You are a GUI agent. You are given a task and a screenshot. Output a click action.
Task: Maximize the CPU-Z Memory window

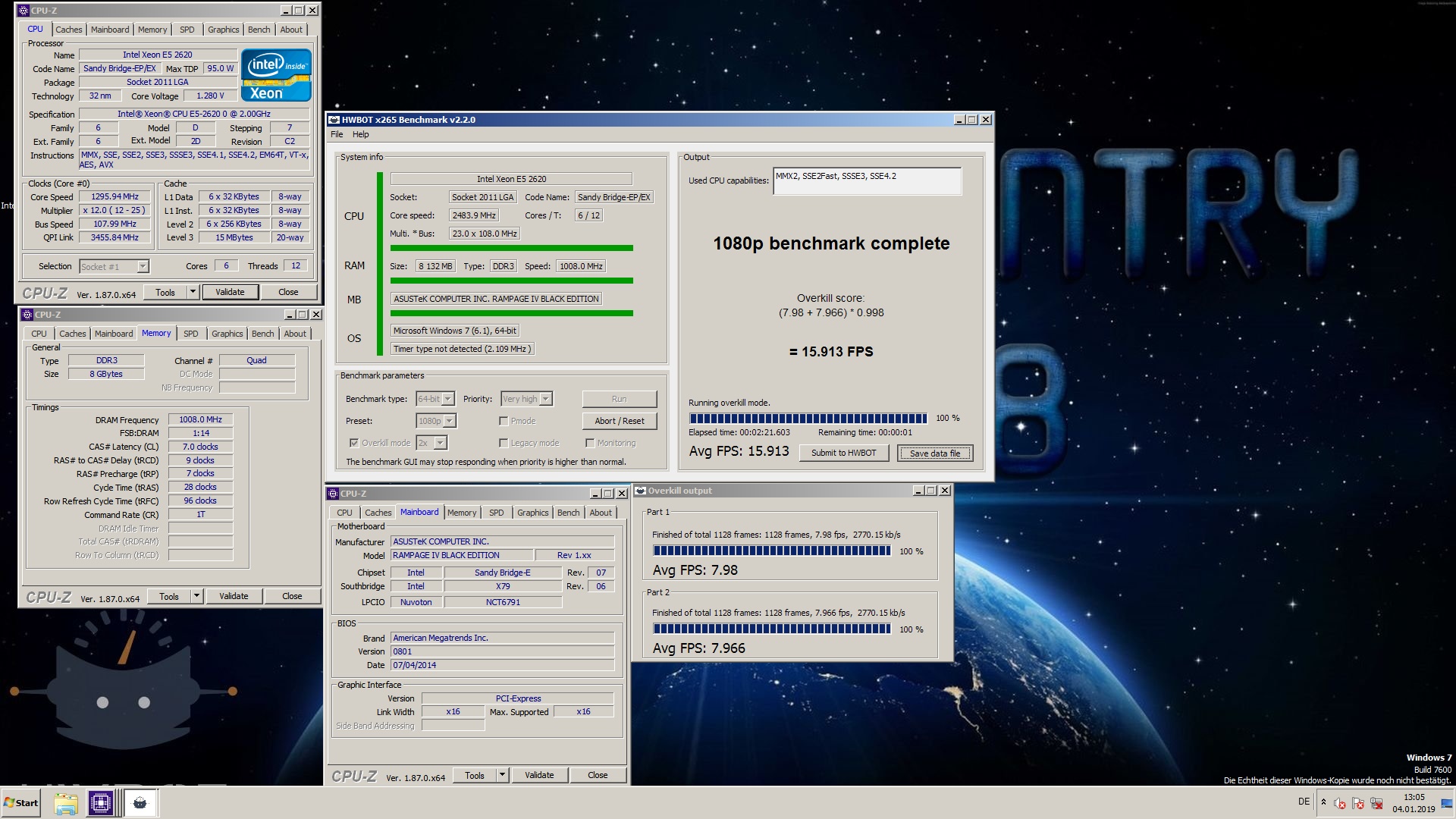pos(303,315)
